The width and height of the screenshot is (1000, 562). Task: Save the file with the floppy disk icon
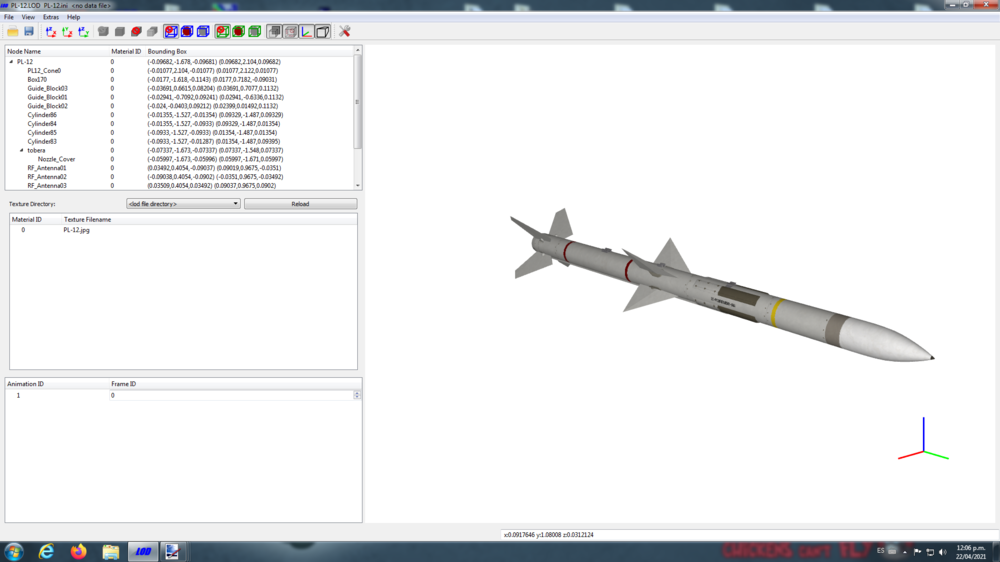coord(29,31)
